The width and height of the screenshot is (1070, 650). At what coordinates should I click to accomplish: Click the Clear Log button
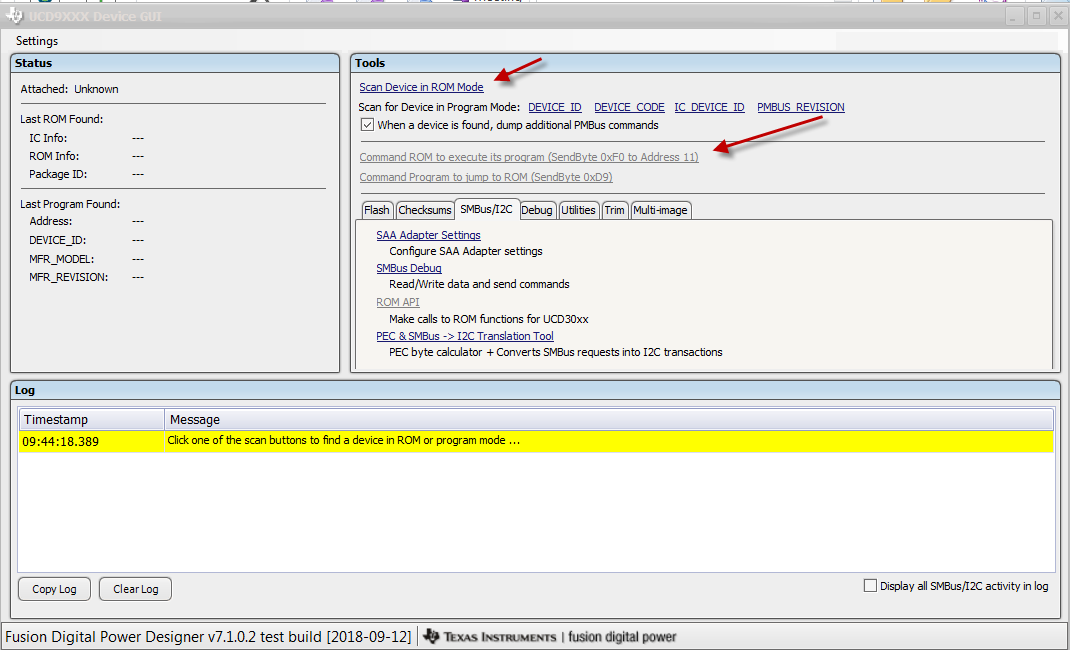135,589
